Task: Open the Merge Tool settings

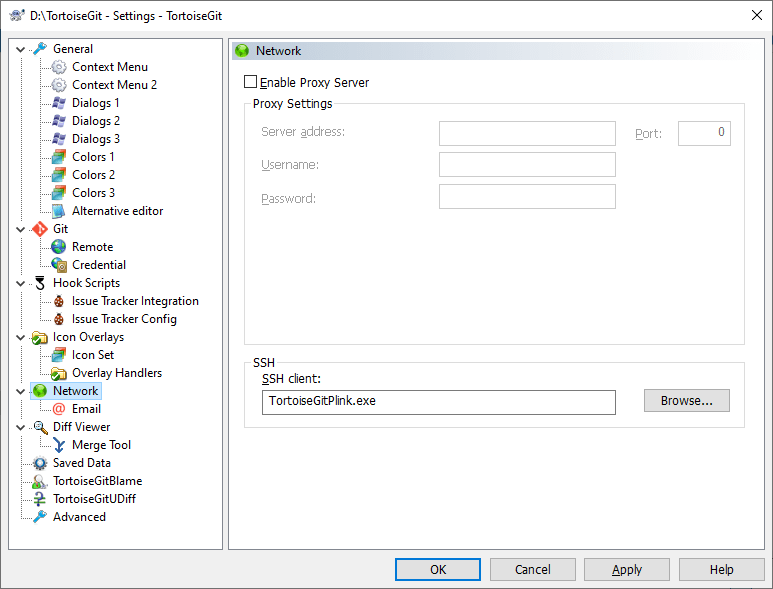Action: tap(101, 445)
